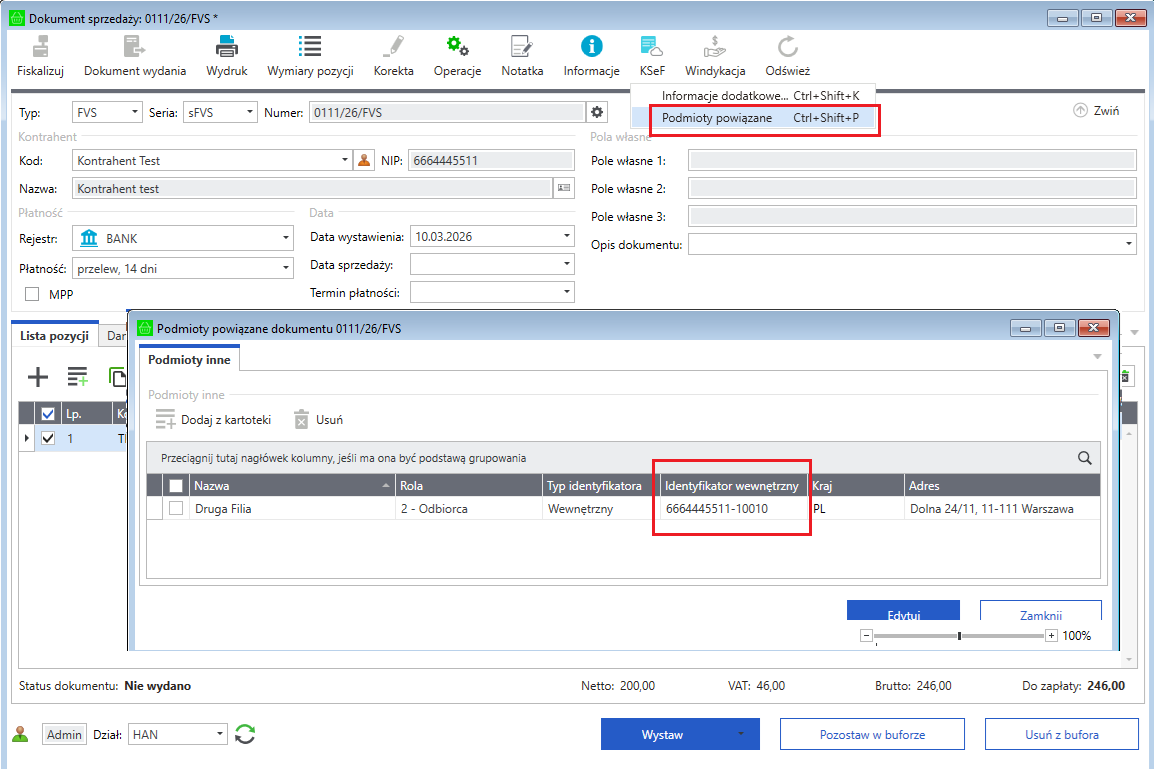
Task: Open the Wydruk printer icon
Action: coord(227,46)
